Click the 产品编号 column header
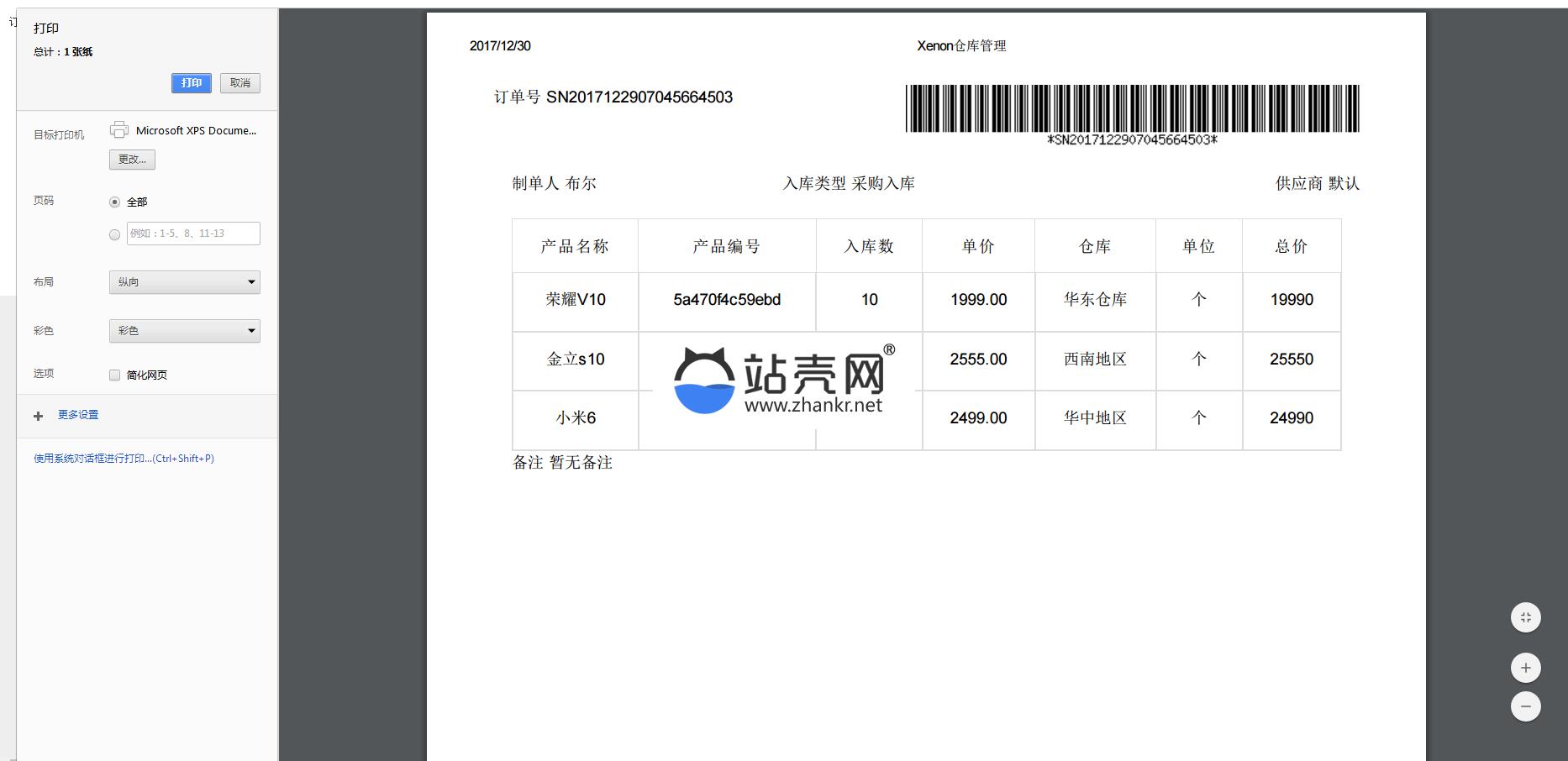The image size is (1568, 761). tap(727, 246)
